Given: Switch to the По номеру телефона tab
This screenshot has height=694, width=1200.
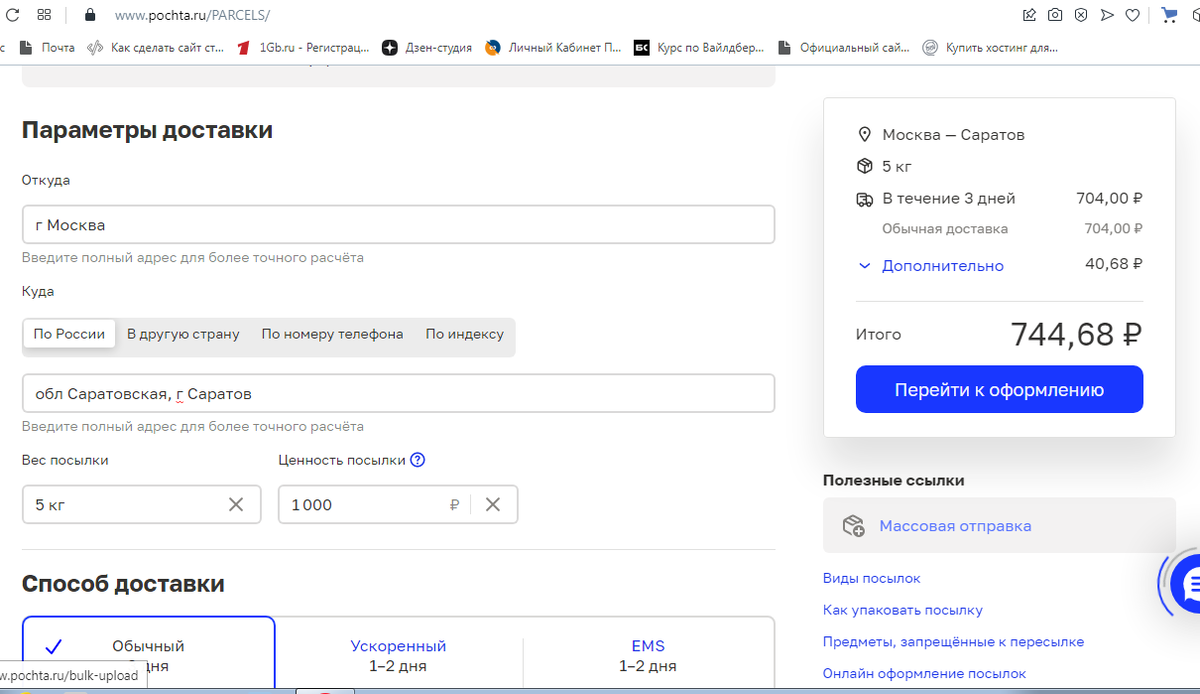Looking at the screenshot, I should [332, 334].
